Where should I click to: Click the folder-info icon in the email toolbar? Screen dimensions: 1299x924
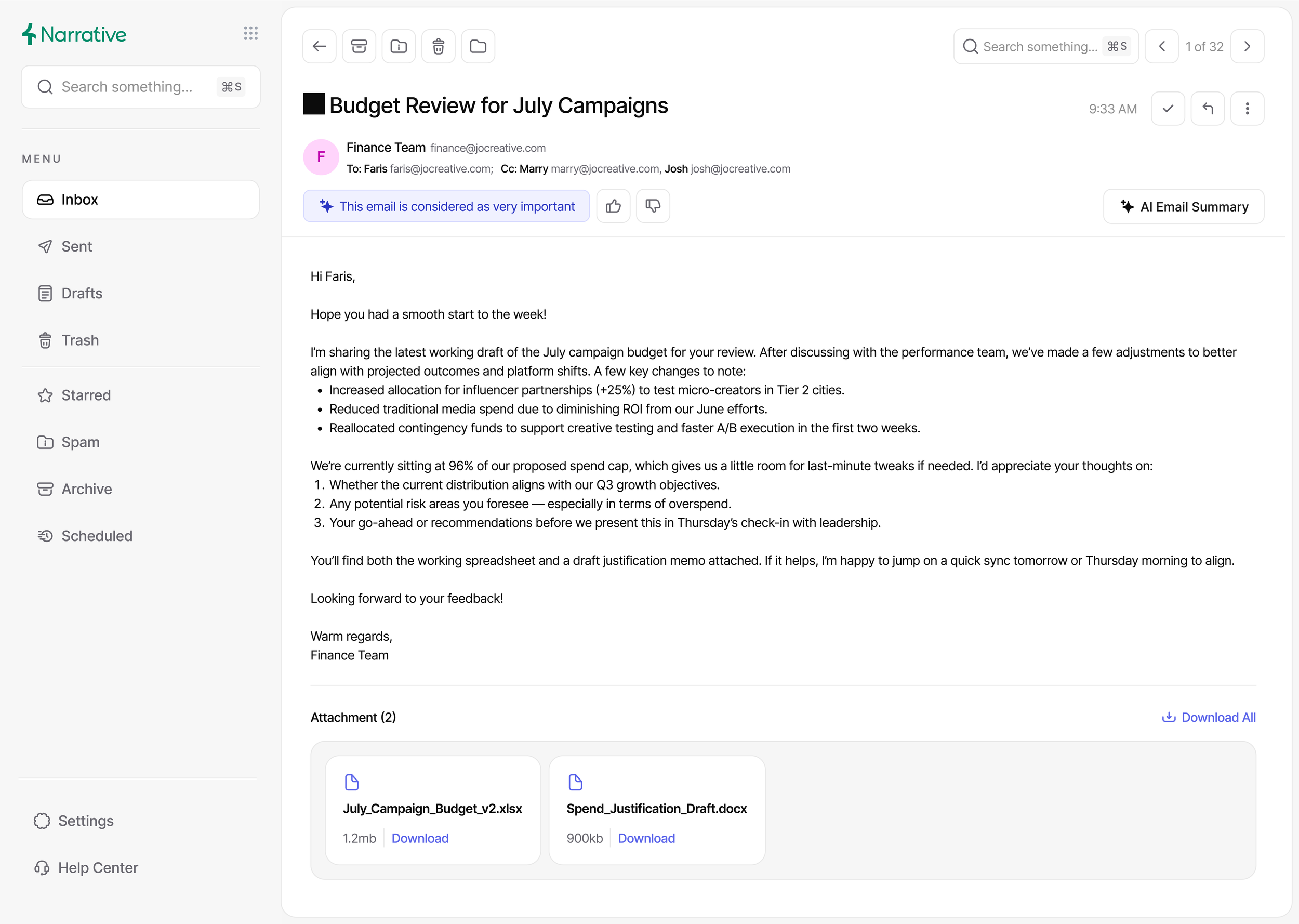click(399, 46)
